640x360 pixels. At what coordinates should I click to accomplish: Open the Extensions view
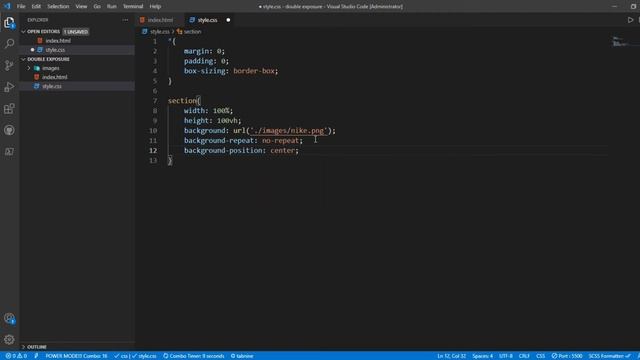pyautogui.click(x=9, y=109)
